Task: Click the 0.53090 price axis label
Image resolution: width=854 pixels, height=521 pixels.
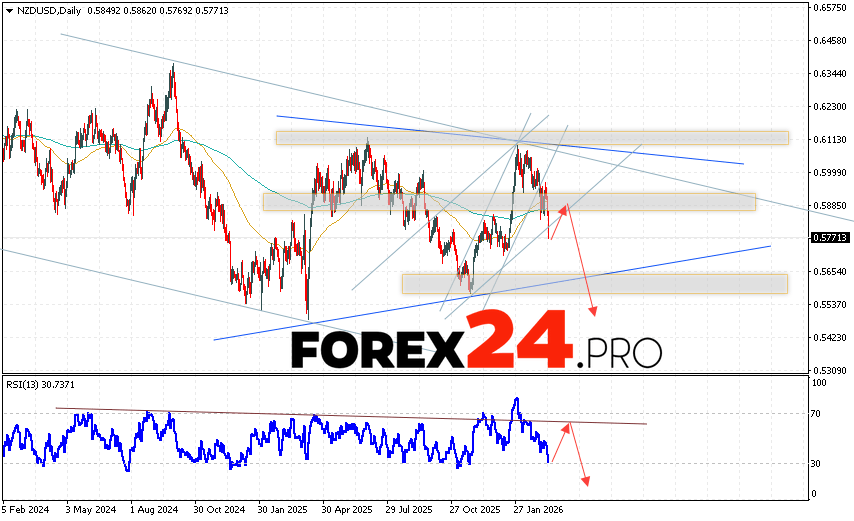Action: 832,370
